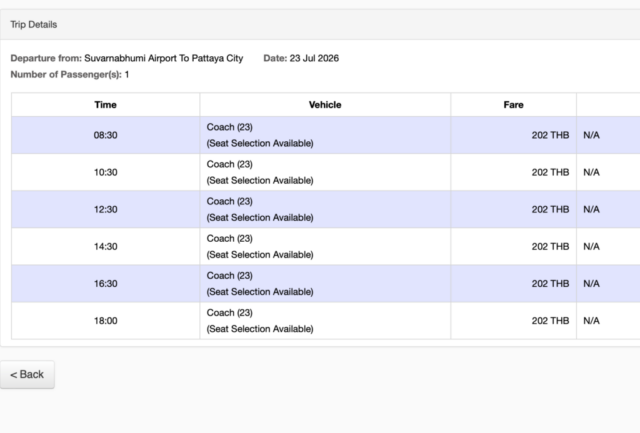Select the 10:30 departure row

coord(326,172)
